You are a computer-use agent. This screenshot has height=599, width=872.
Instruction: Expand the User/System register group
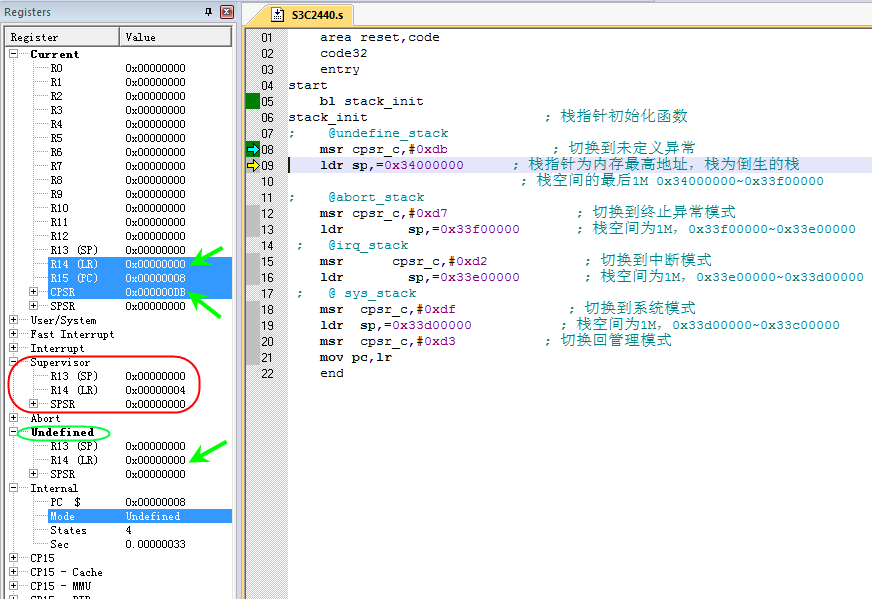tap(14, 320)
